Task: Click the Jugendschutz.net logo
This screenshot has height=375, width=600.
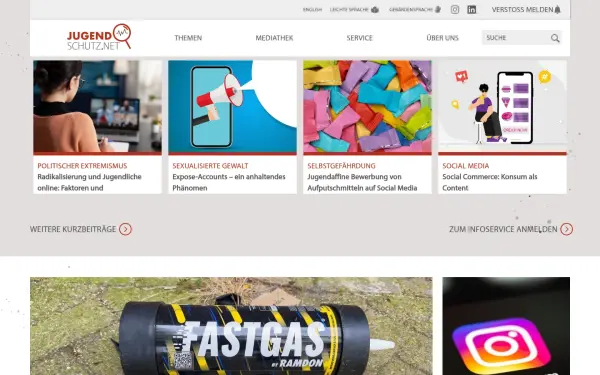Action: (x=99, y=37)
